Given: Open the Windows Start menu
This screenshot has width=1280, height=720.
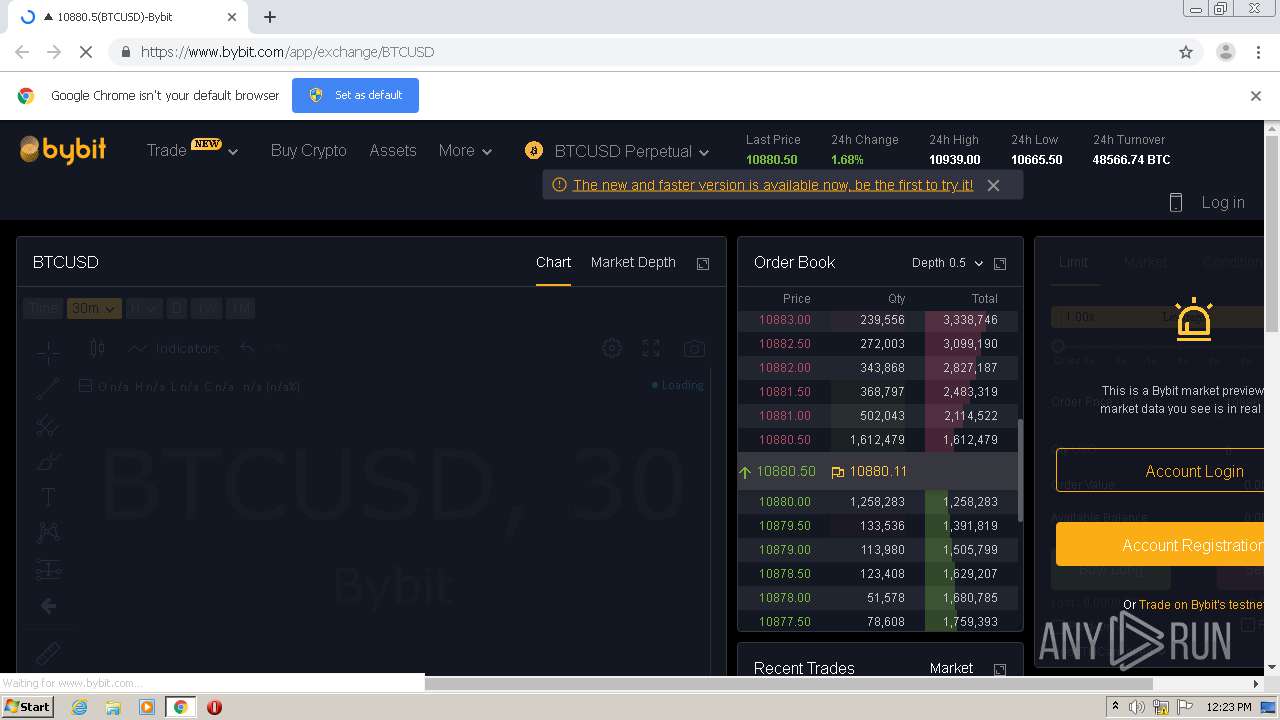Looking at the screenshot, I should point(28,707).
